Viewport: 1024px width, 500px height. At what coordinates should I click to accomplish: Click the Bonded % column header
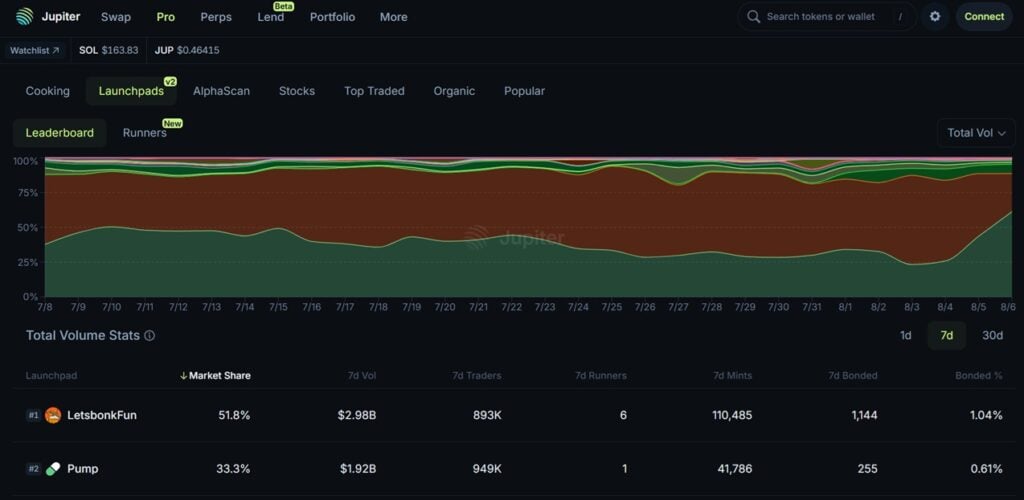coord(979,375)
